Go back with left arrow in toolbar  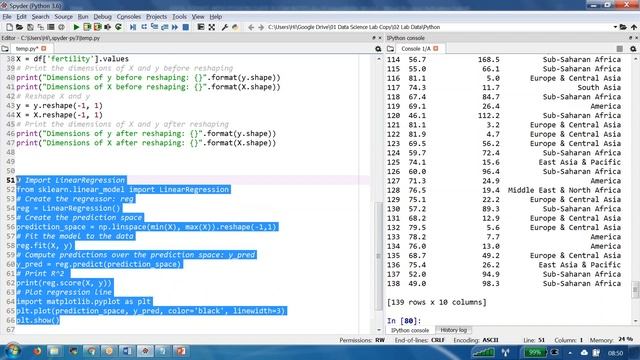[251, 27]
